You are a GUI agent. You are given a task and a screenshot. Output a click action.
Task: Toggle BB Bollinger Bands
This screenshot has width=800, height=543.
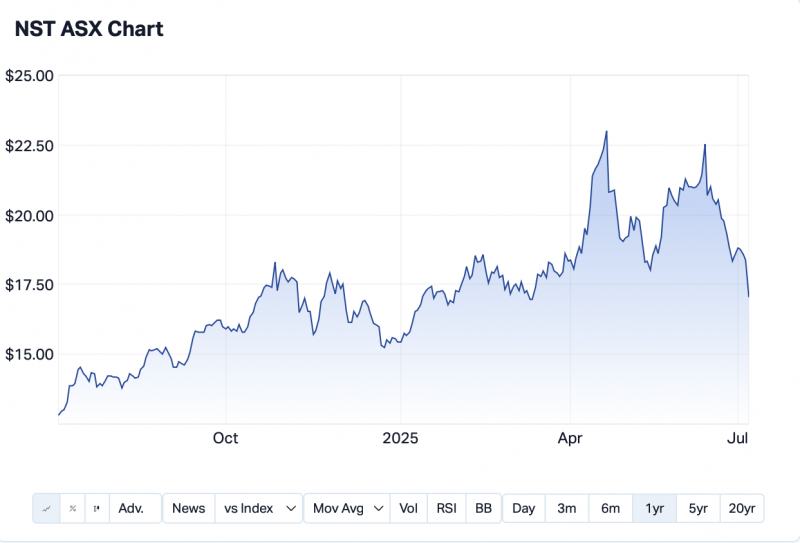(x=484, y=508)
